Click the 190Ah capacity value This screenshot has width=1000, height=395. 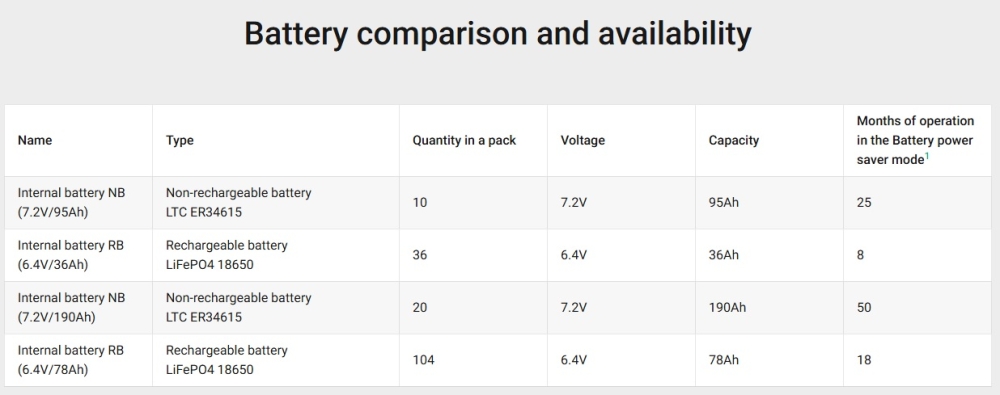(727, 308)
